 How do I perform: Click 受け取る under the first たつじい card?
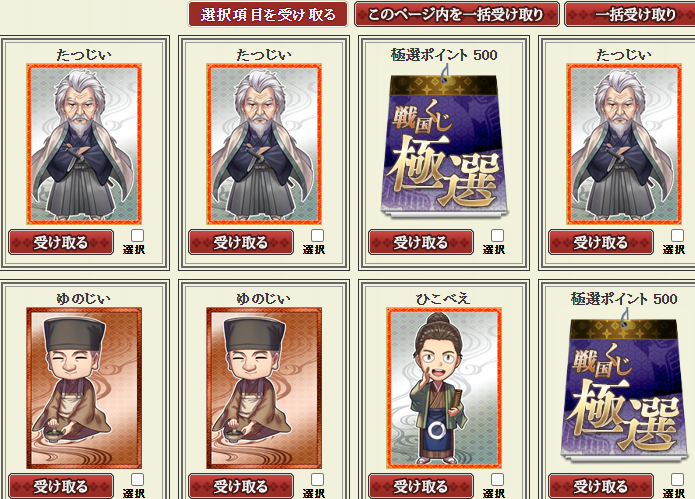coord(61,242)
